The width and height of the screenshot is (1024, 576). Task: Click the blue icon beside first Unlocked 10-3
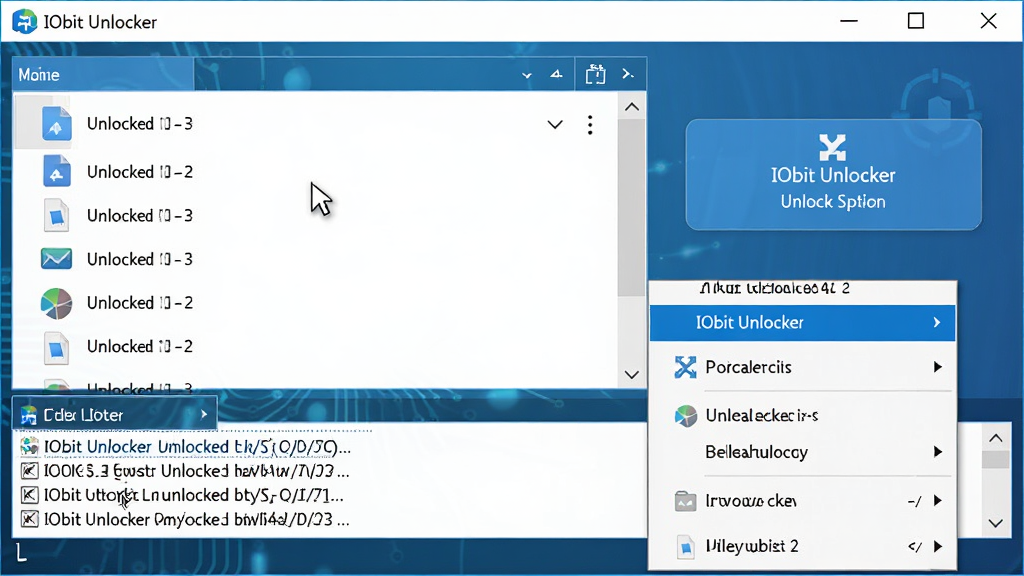click(56, 123)
